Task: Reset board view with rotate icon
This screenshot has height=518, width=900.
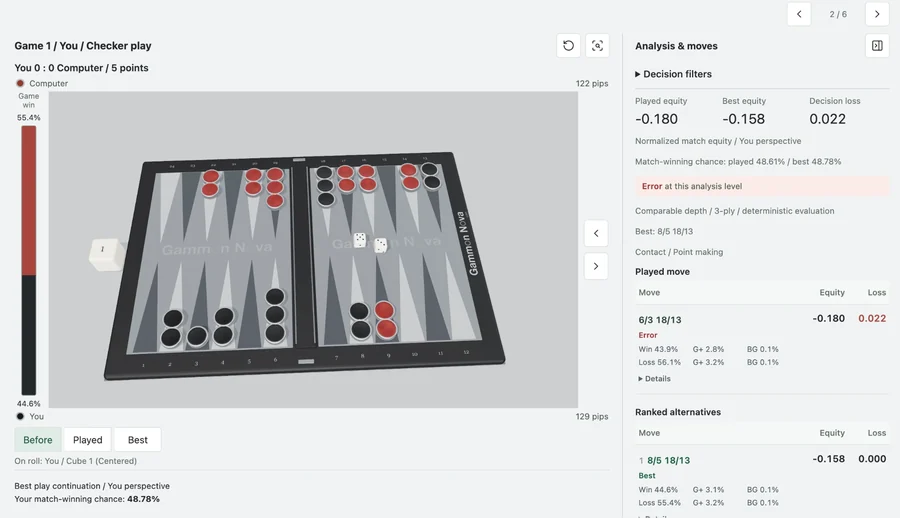Action: 568,45
